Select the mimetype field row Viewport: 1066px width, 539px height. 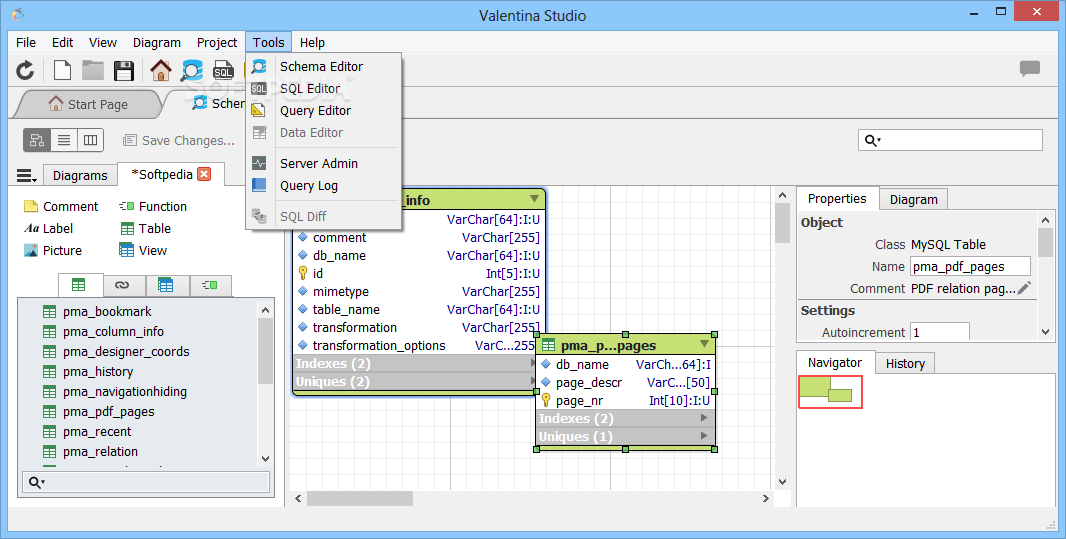pos(418,292)
